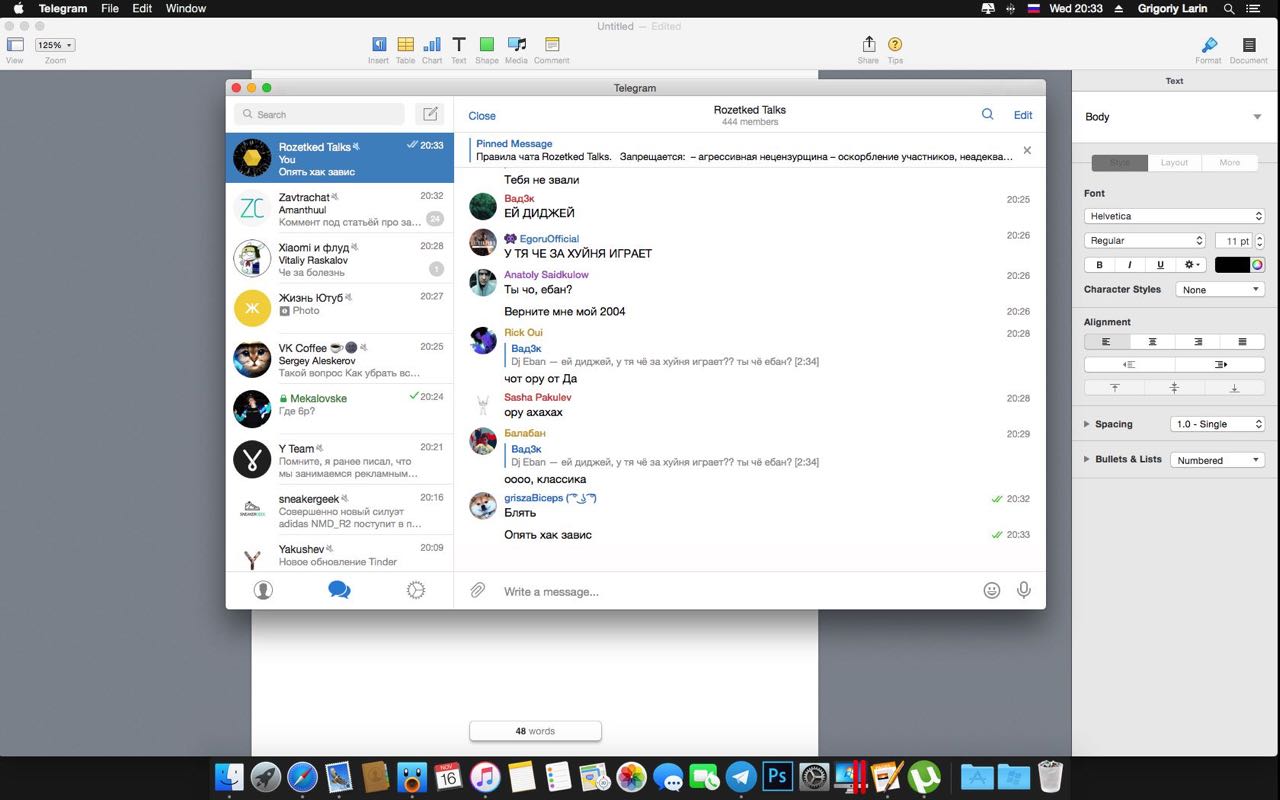Share the Pages document

(868, 44)
